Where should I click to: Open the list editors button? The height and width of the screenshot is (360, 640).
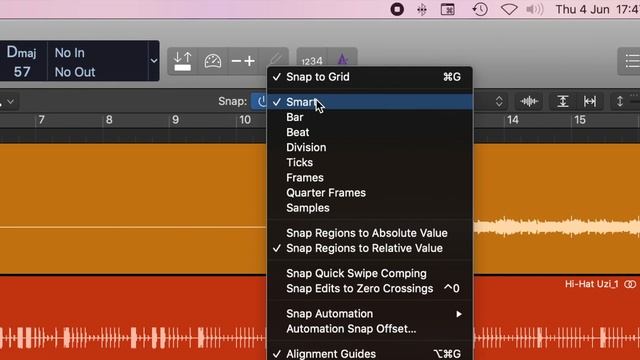(631, 61)
